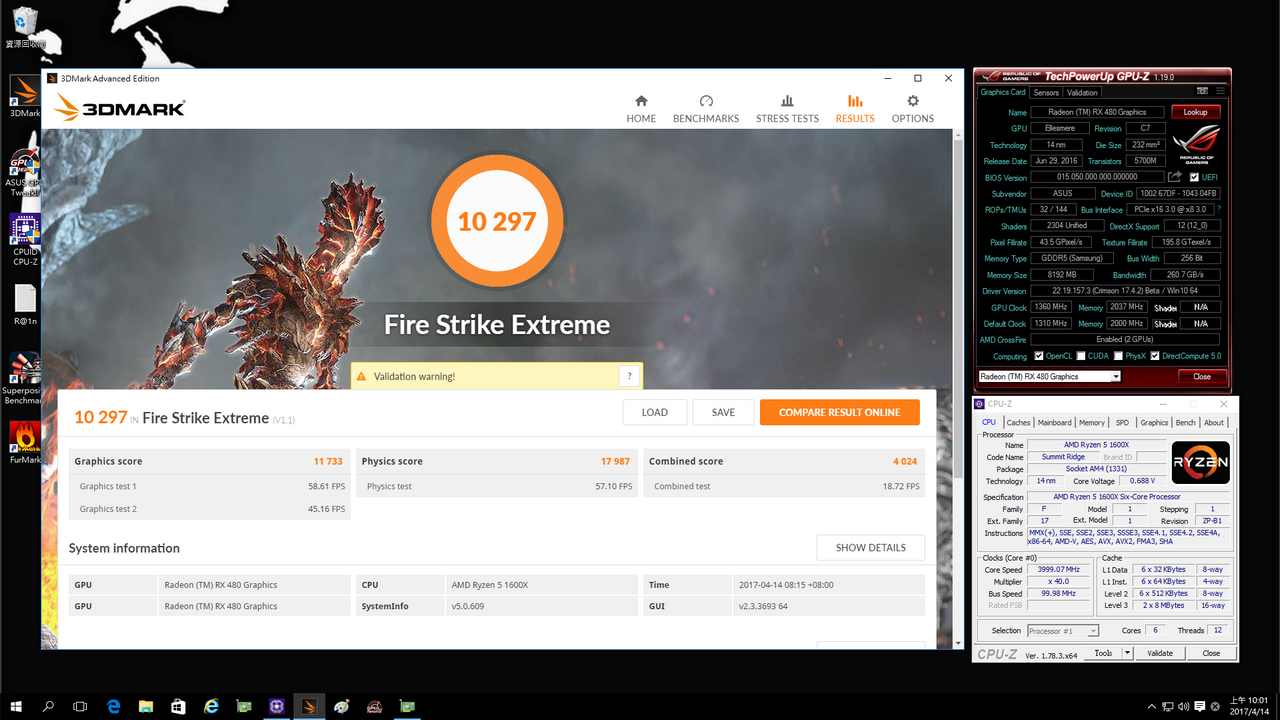Viewport: 1280px width, 720px height.
Task: Click the validation warning help question mark
Action: (x=629, y=376)
